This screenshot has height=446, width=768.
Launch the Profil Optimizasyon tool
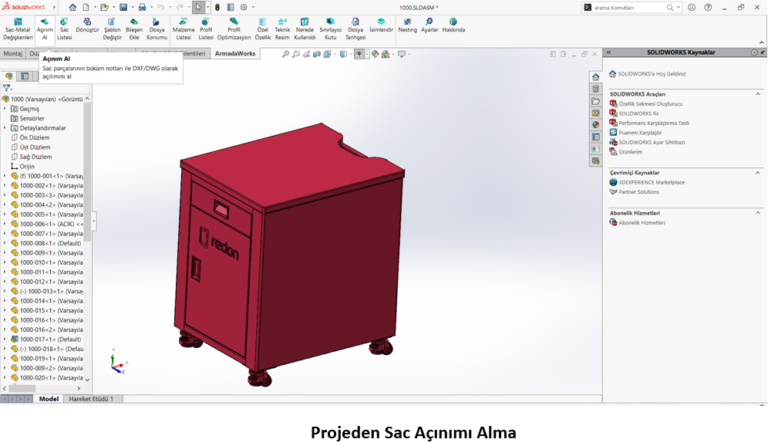click(234, 26)
